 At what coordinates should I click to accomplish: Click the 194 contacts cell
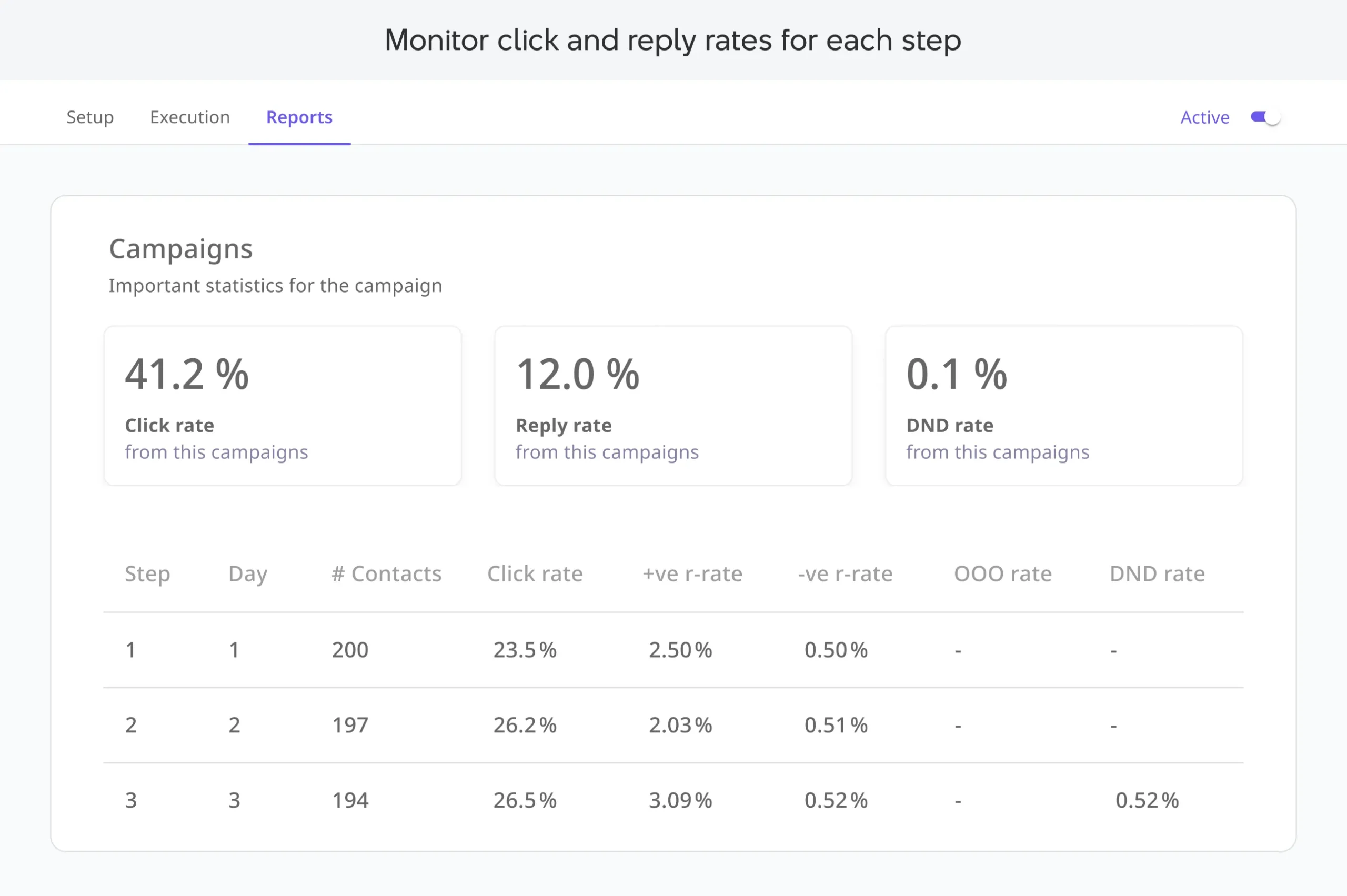point(350,801)
